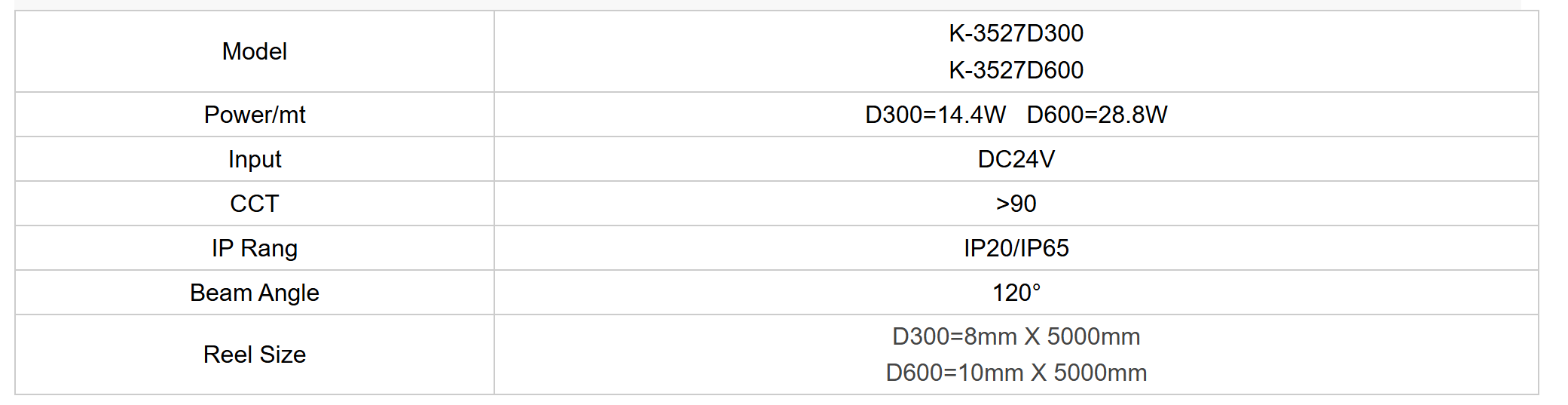This screenshot has width=1568, height=405.
Task: Click the D600=10mm reel width text
Action: [x=954, y=373]
